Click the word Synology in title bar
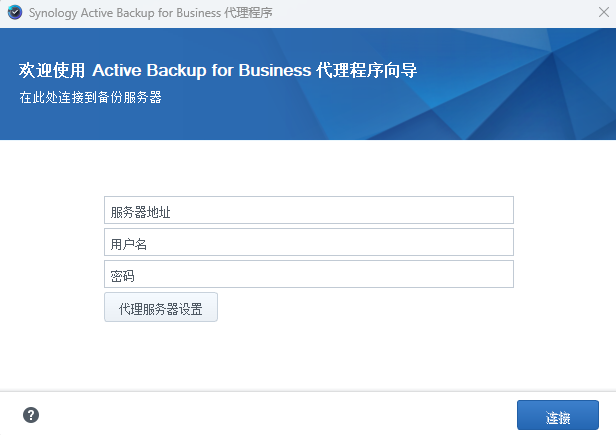616x435 pixels. tap(57, 13)
